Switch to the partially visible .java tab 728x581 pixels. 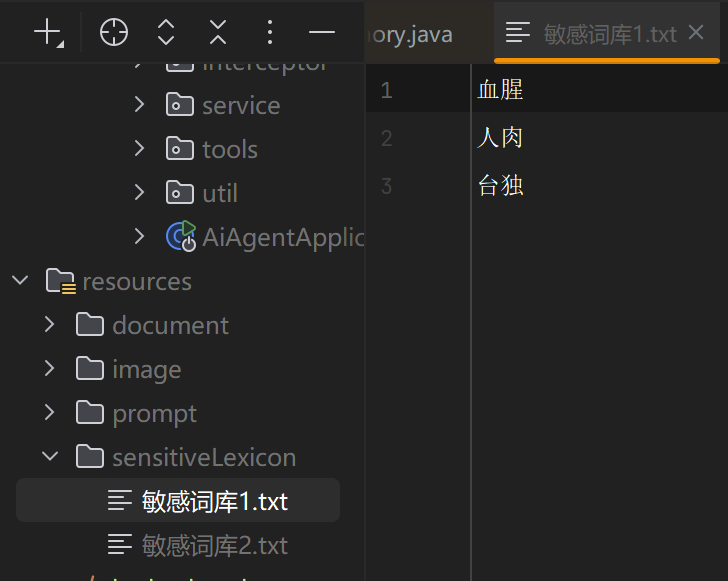tap(413, 35)
